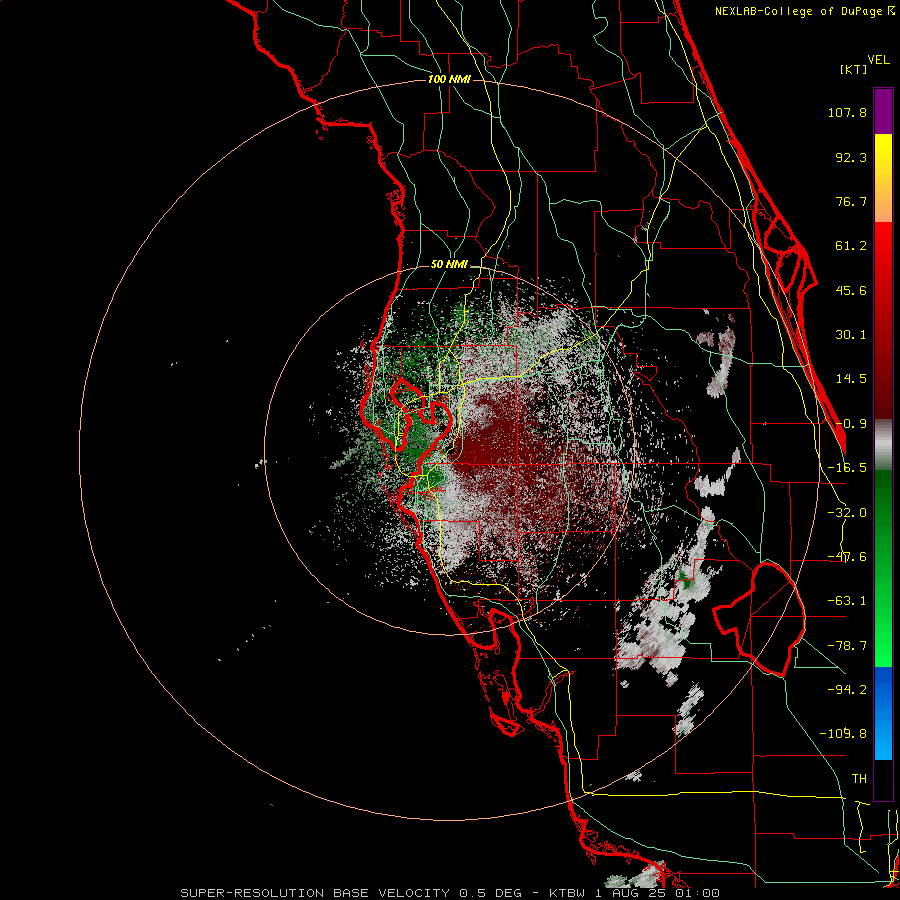This screenshot has width=900, height=900.
Task: Click the TH threshold label
Action: [859, 779]
